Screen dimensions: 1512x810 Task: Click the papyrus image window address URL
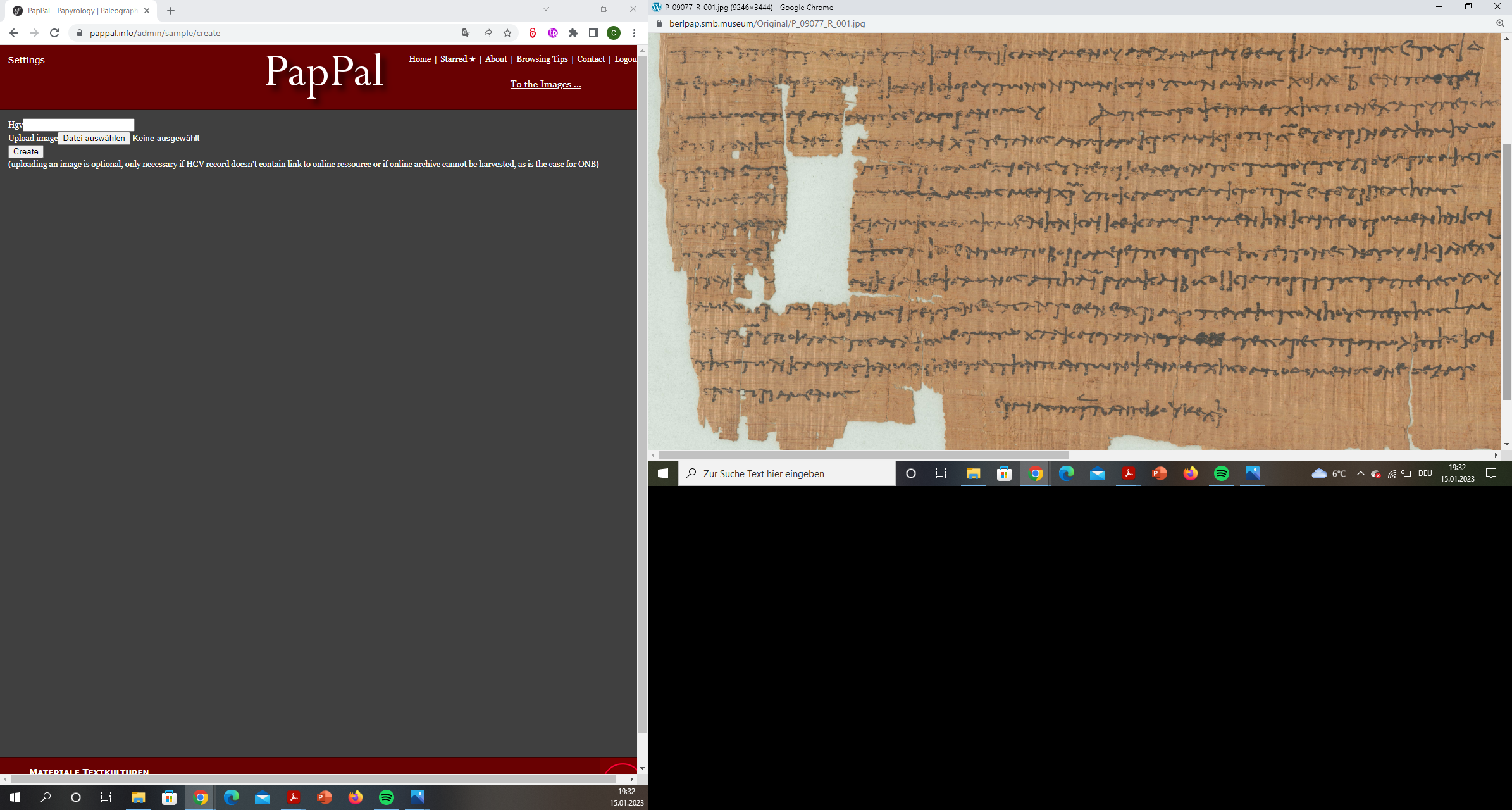click(x=767, y=23)
